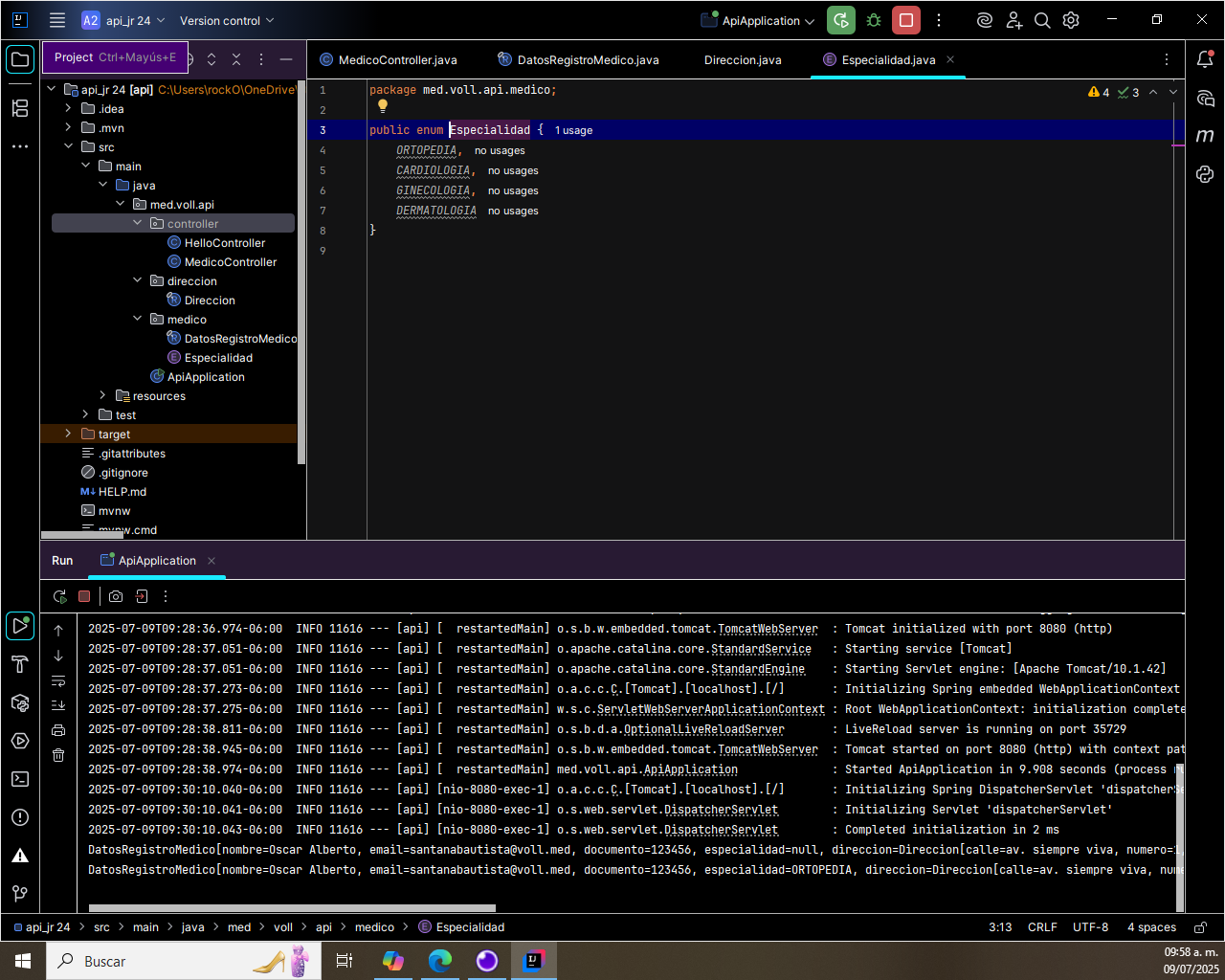The width and height of the screenshot is (1225, 980).
Task: Clear console output trash icon
Action: [58, 755]
